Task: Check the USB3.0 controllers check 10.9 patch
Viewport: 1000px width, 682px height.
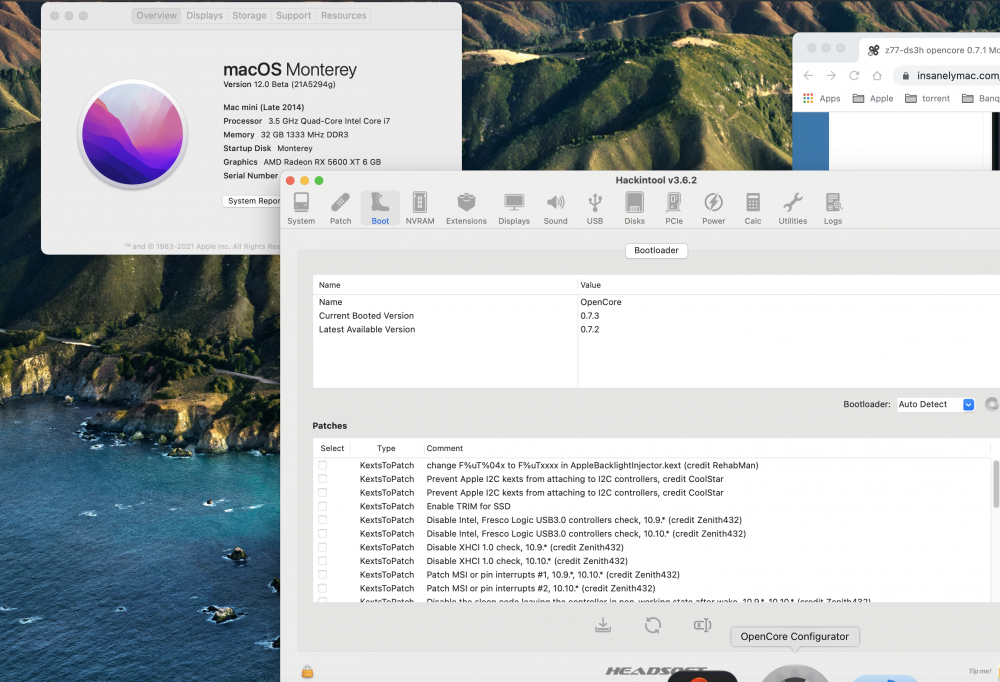Action: [x=323, y=520]
